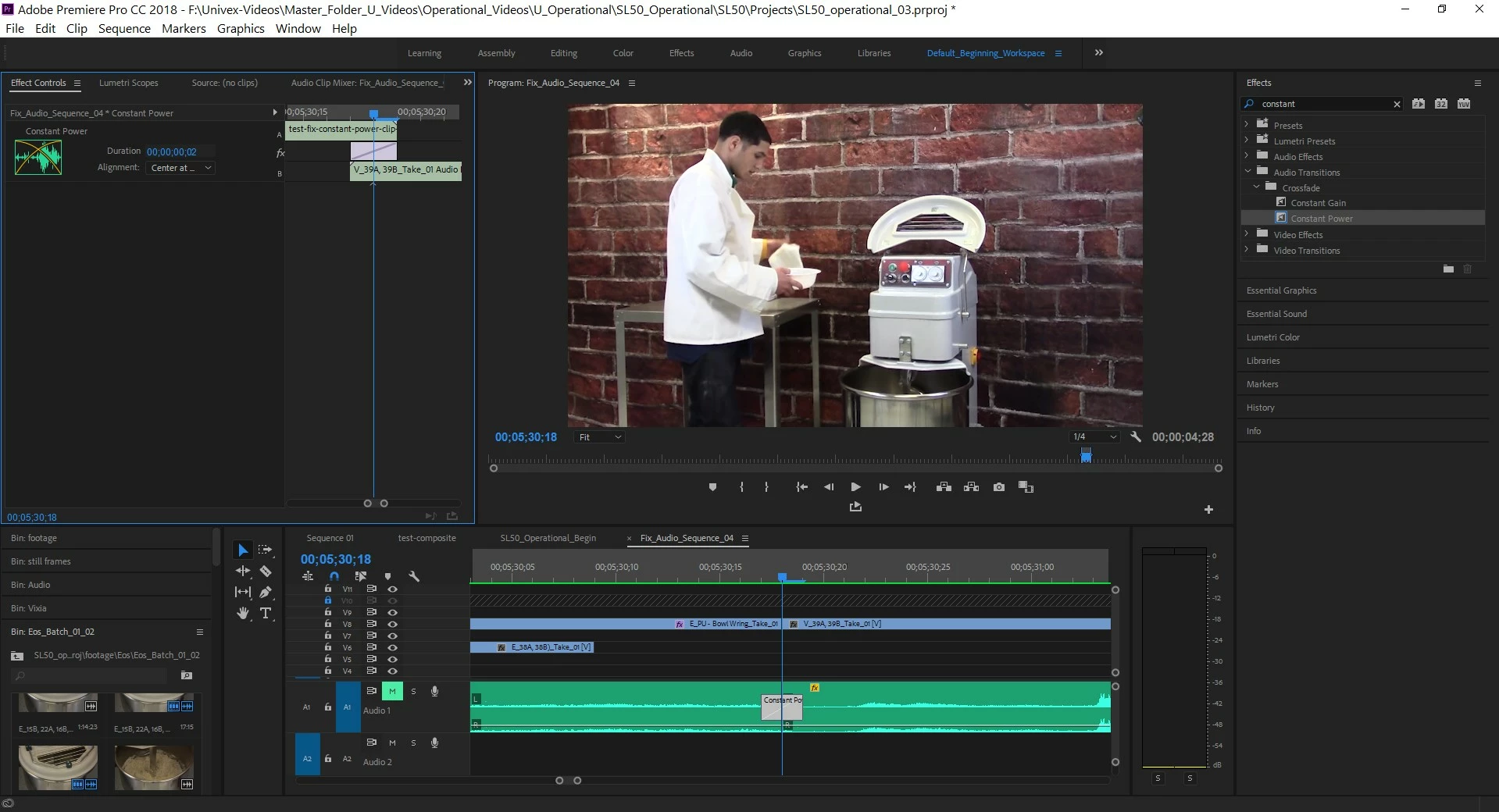The height and width of the screenshot is (812, 1499).
Task: Toggle Snap magnet icon in timeline
Action: tap(334, 577)
